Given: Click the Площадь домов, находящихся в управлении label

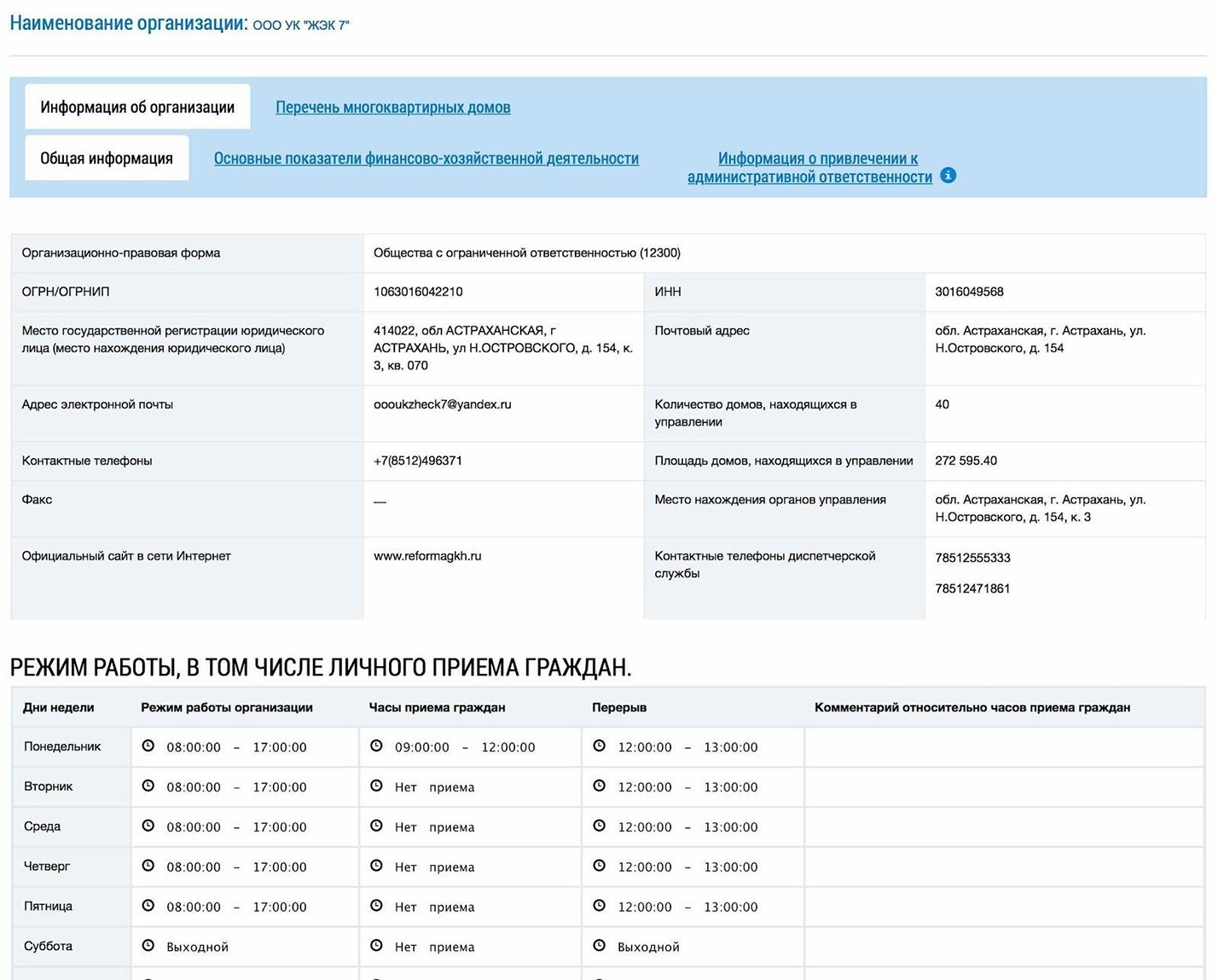Looking at the screenshot, I should tap(784, 461).
